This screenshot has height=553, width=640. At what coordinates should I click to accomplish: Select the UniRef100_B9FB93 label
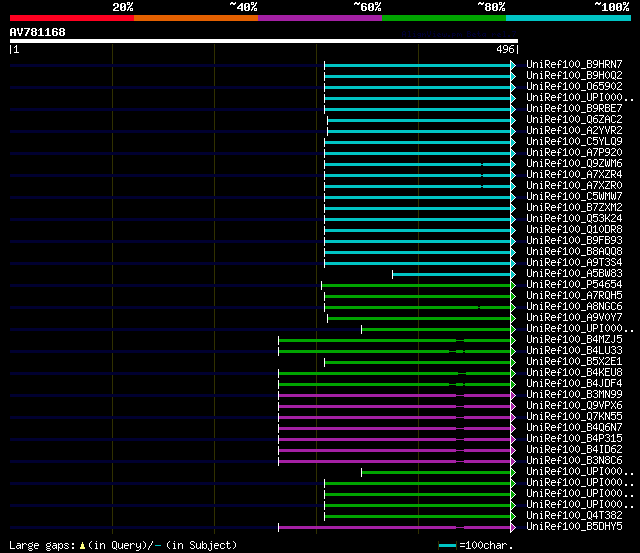574,241
